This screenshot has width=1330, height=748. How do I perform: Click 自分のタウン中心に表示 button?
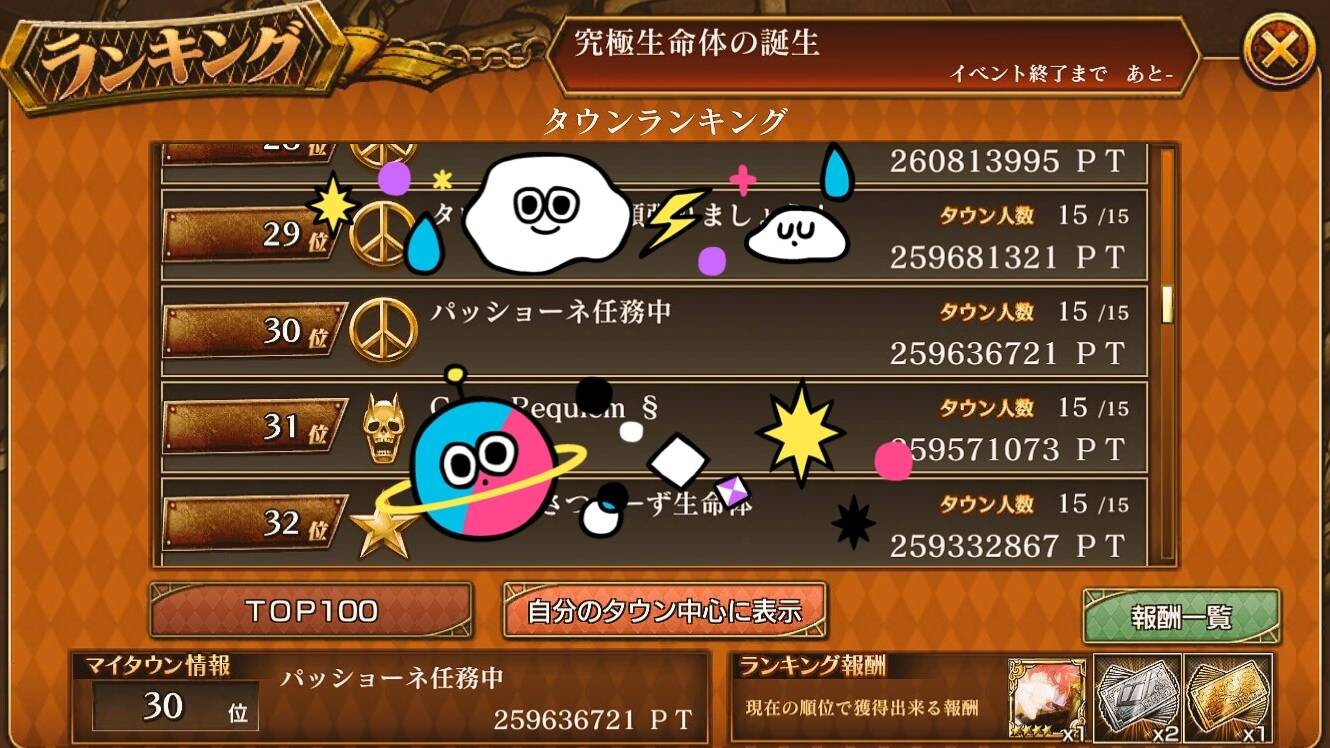coord(665,611)
